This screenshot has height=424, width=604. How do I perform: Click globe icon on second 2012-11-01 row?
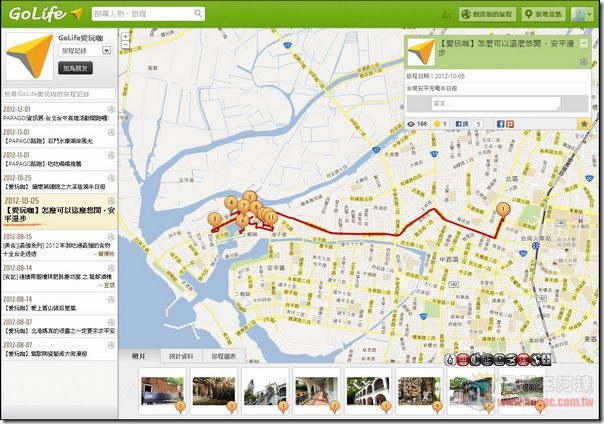(x=111, y=155)
